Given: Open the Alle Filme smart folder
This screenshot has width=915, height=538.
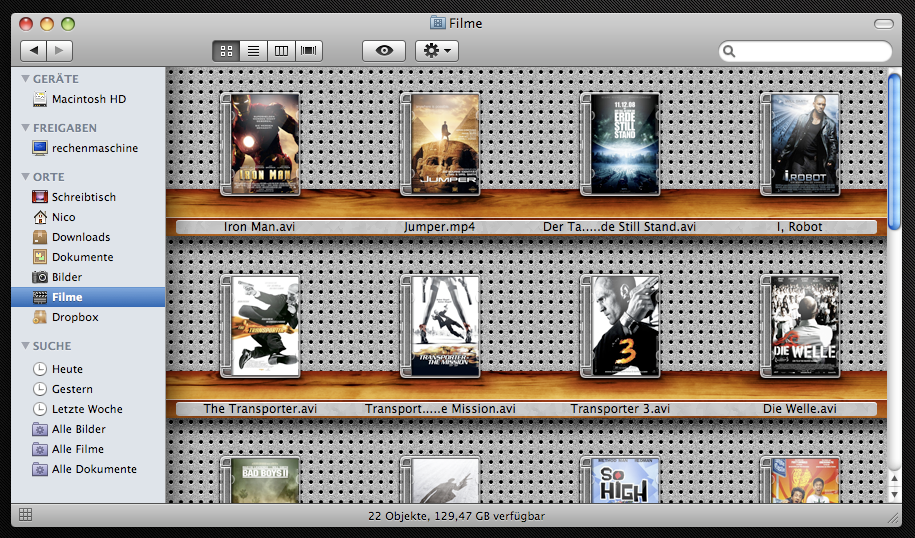Looking at the screenshot, I should (x=88, y=449).
